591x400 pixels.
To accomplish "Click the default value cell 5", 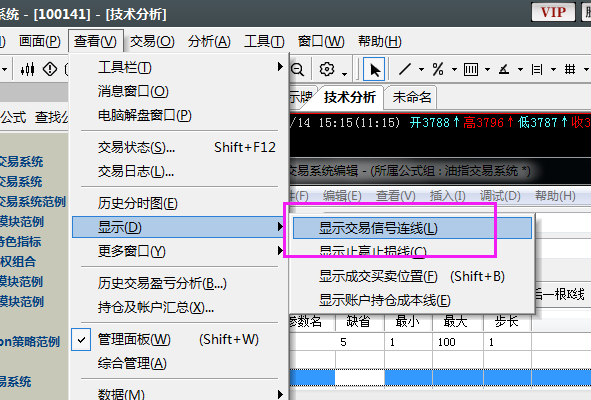I will coord(359,342).
